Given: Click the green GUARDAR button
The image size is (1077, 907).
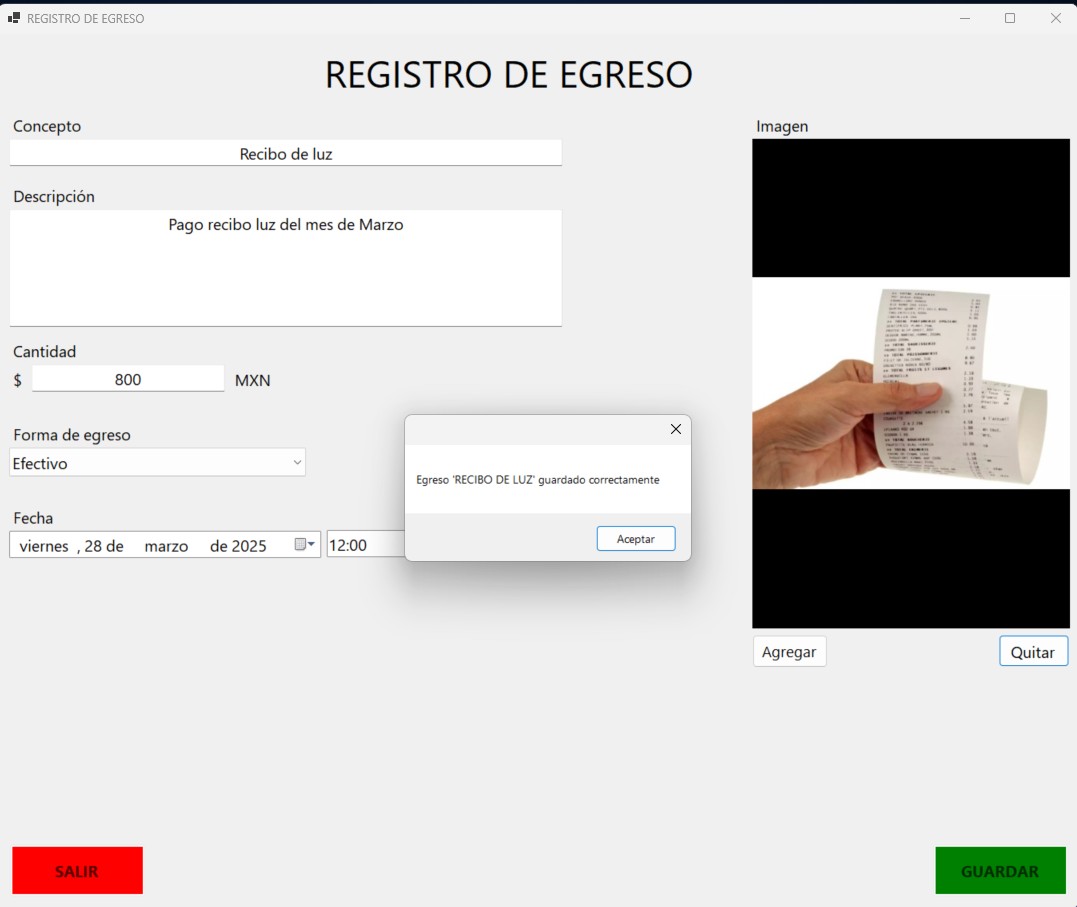Looking at the screenshot, I should tap(999, 871).
